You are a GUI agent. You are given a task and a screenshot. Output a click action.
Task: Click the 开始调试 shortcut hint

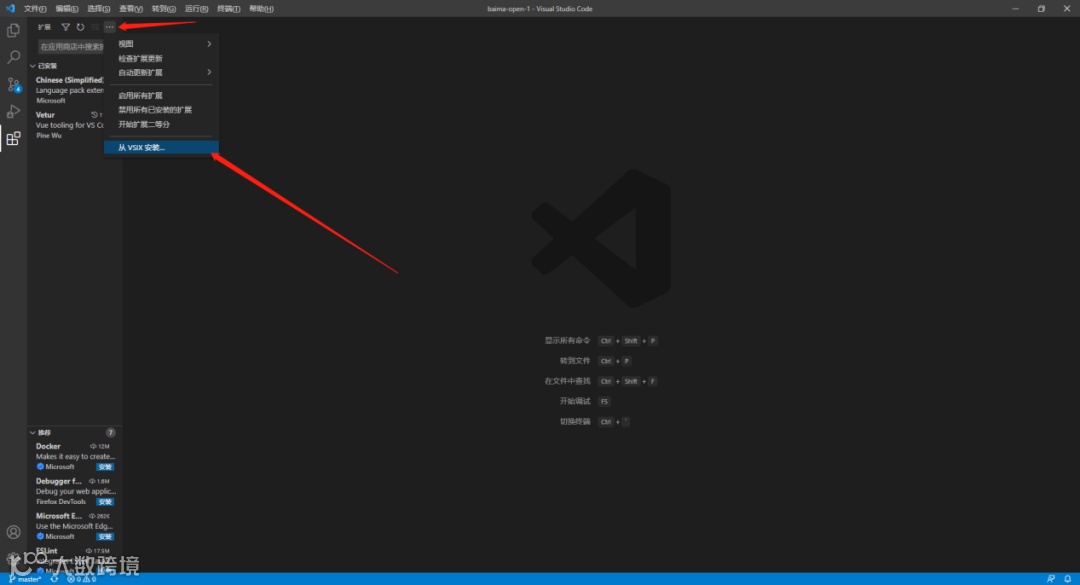point(585,401)
